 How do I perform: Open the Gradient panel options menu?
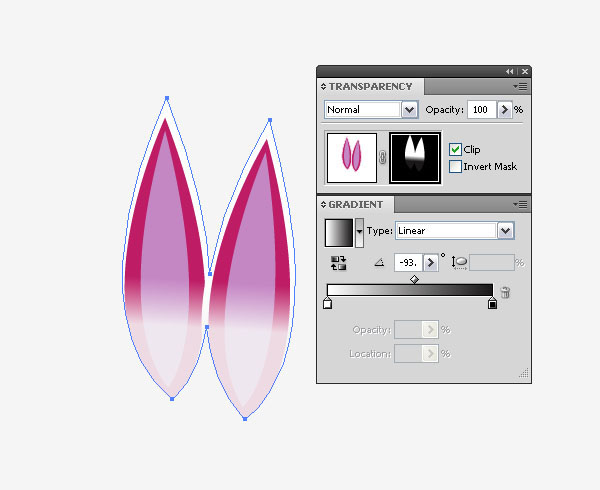520,205
